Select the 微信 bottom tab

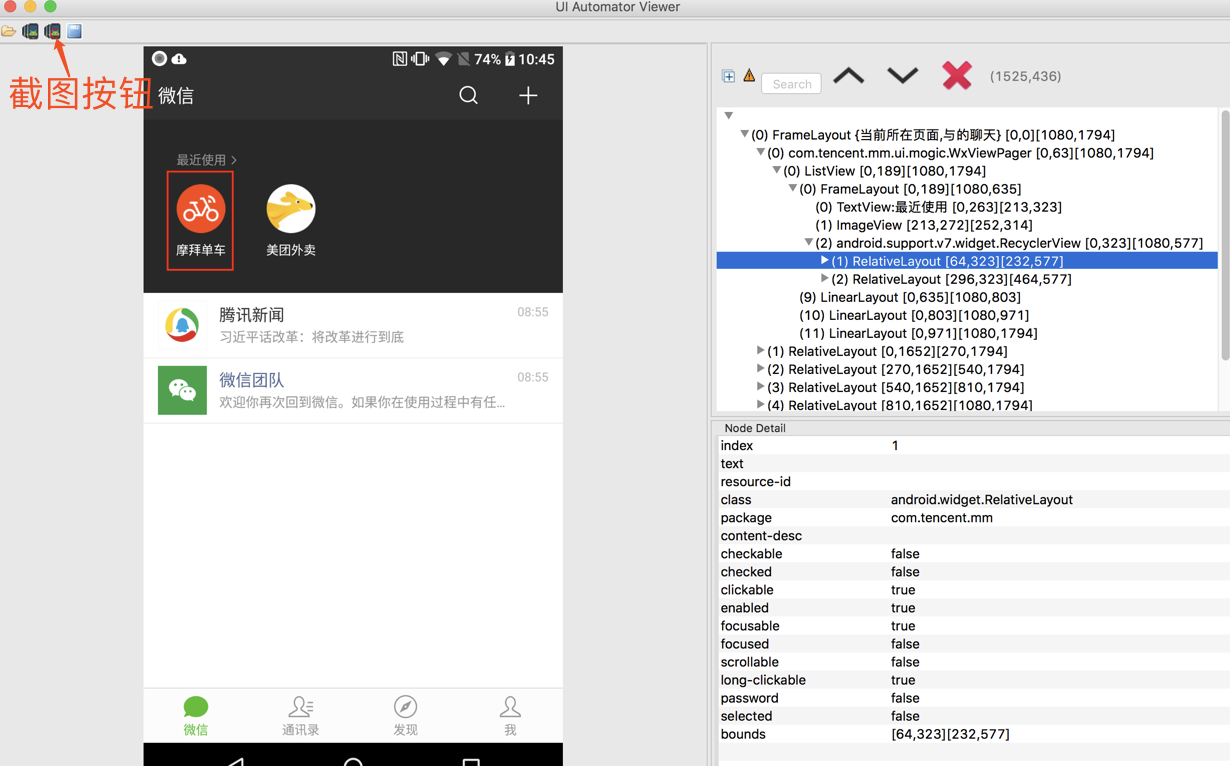point(196,716)
